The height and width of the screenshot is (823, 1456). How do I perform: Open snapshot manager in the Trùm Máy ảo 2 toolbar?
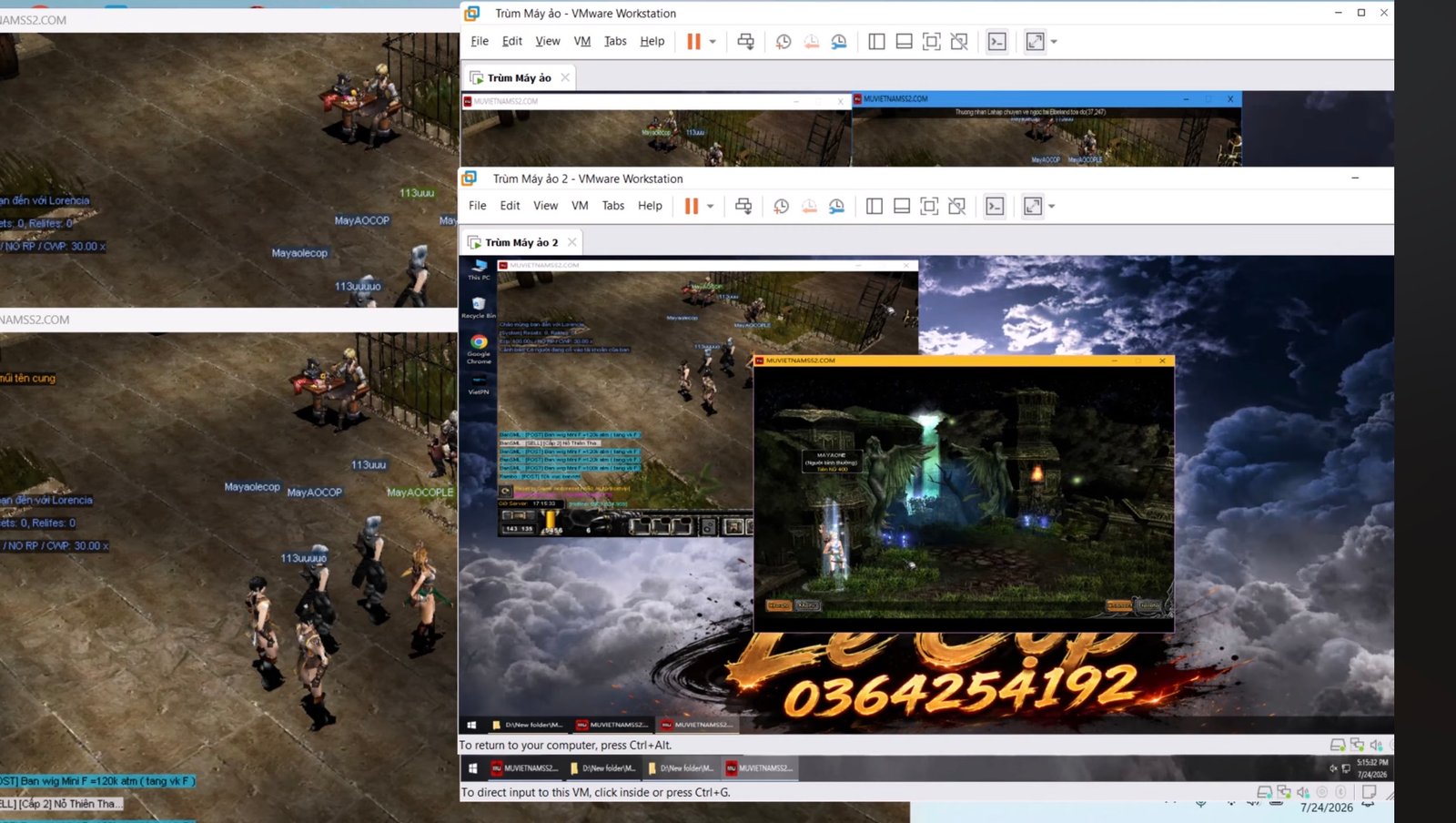(x=836, y=206)
